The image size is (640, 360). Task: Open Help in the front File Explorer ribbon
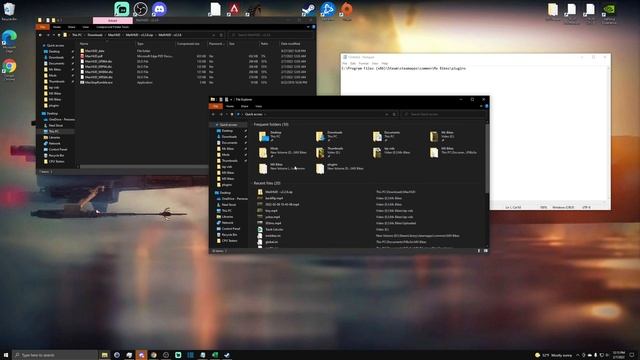486,106
